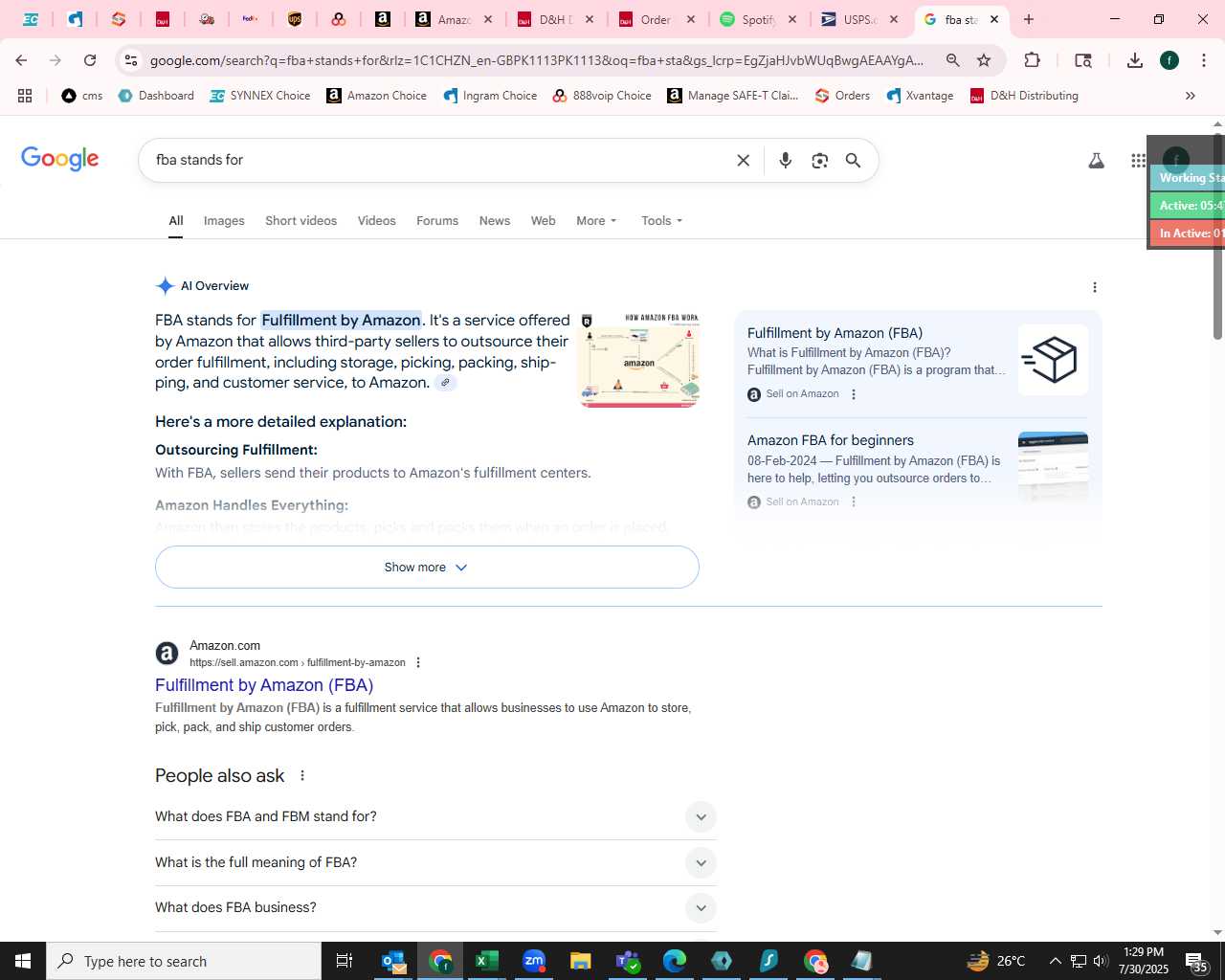
Task: Open the bookmarks tab groups grid icon
Action: [25, 96]
